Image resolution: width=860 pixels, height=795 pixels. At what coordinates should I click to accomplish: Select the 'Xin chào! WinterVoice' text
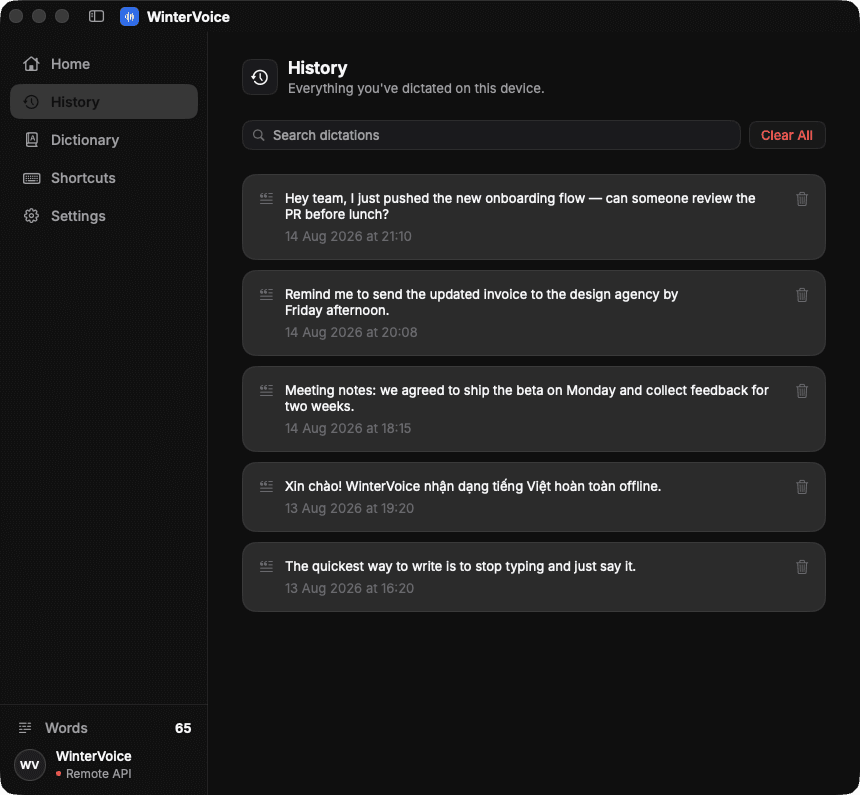[473, 486]
